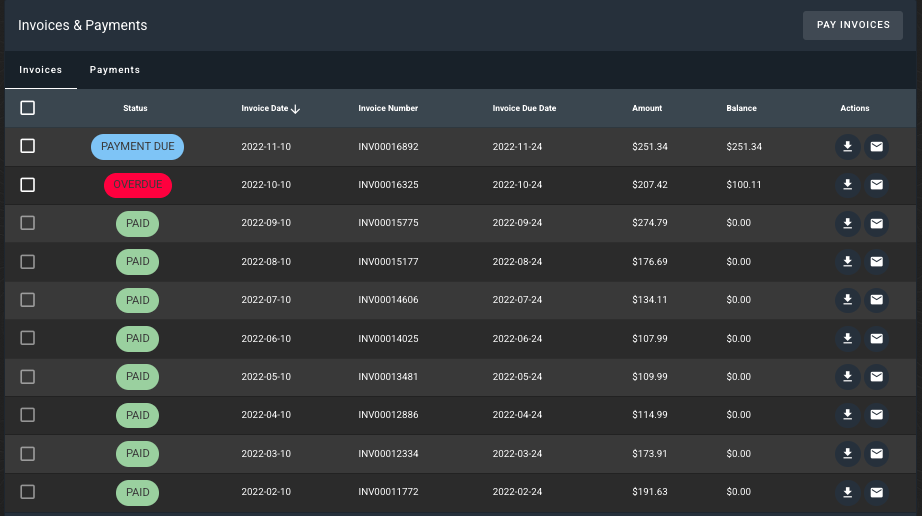Tick checkbox for invoice INV00013481

pos(28,377)
